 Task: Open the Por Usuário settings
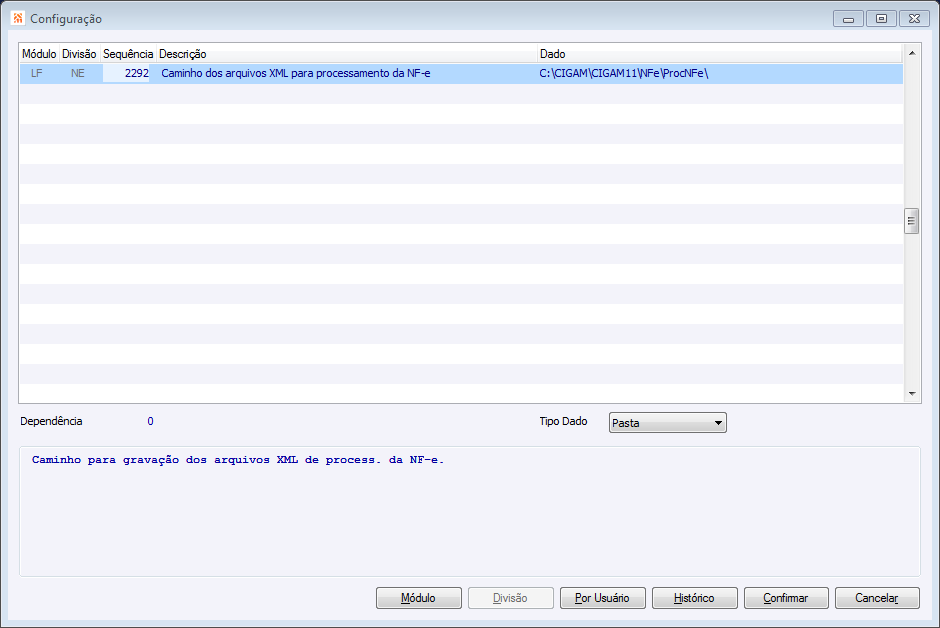click(x=602, y=597)
